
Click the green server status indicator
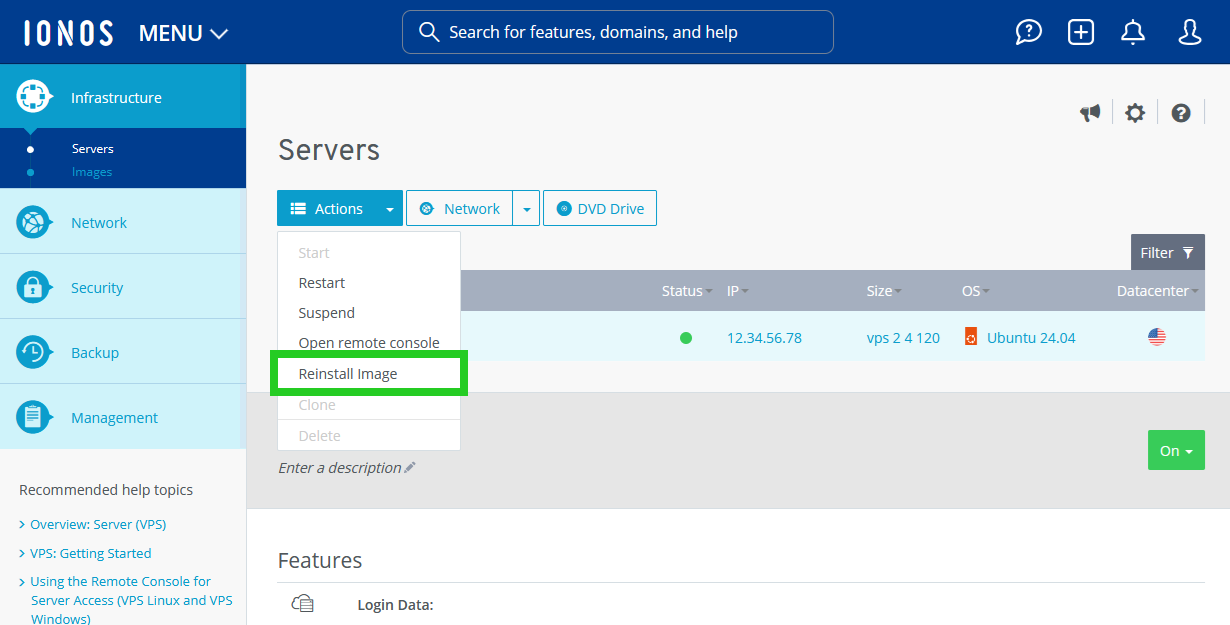pos(686,338)
